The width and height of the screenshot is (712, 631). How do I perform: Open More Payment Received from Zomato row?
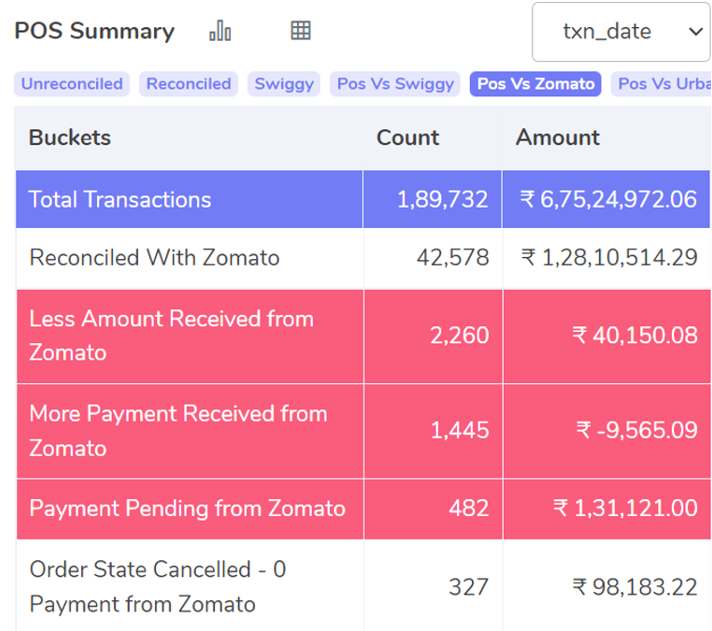click(x=363, y=431)
